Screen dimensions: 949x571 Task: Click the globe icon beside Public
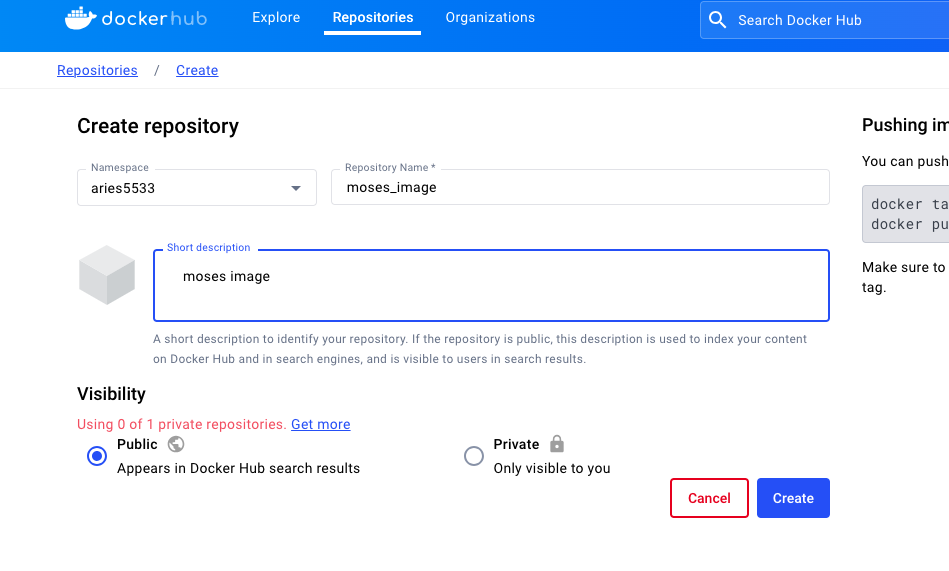click(176, 444)
